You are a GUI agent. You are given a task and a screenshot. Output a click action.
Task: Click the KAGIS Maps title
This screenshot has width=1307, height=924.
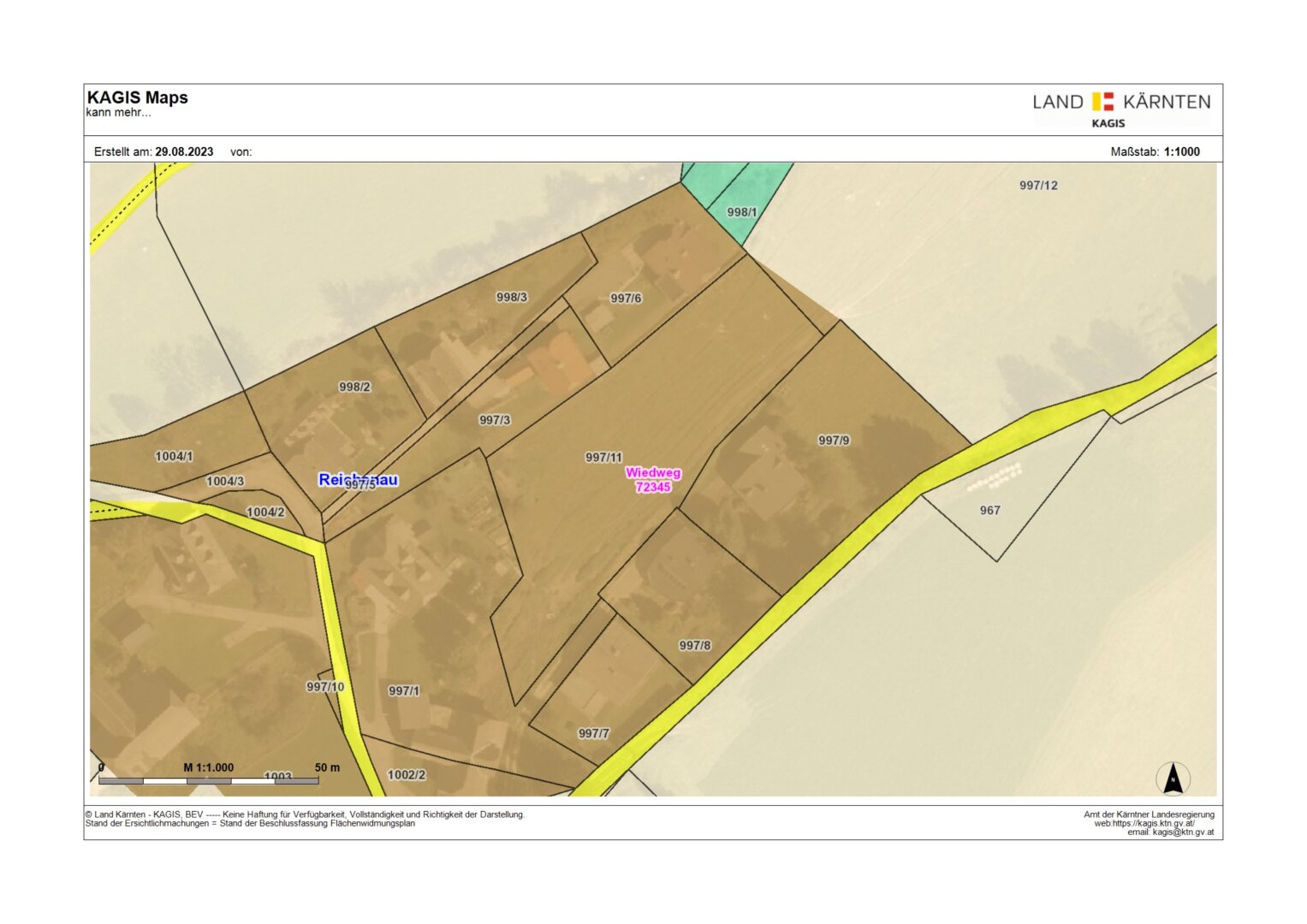click(137, 98)
